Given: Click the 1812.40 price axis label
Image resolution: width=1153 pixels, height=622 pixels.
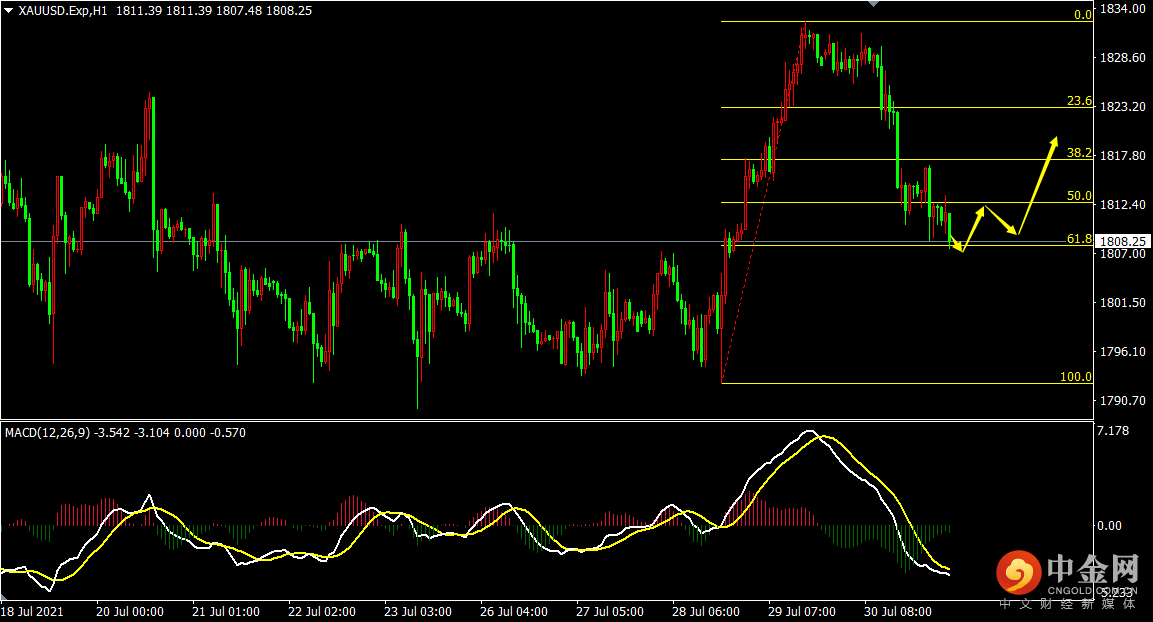Looking at the screenshot, I should [x=1122, y=204].
